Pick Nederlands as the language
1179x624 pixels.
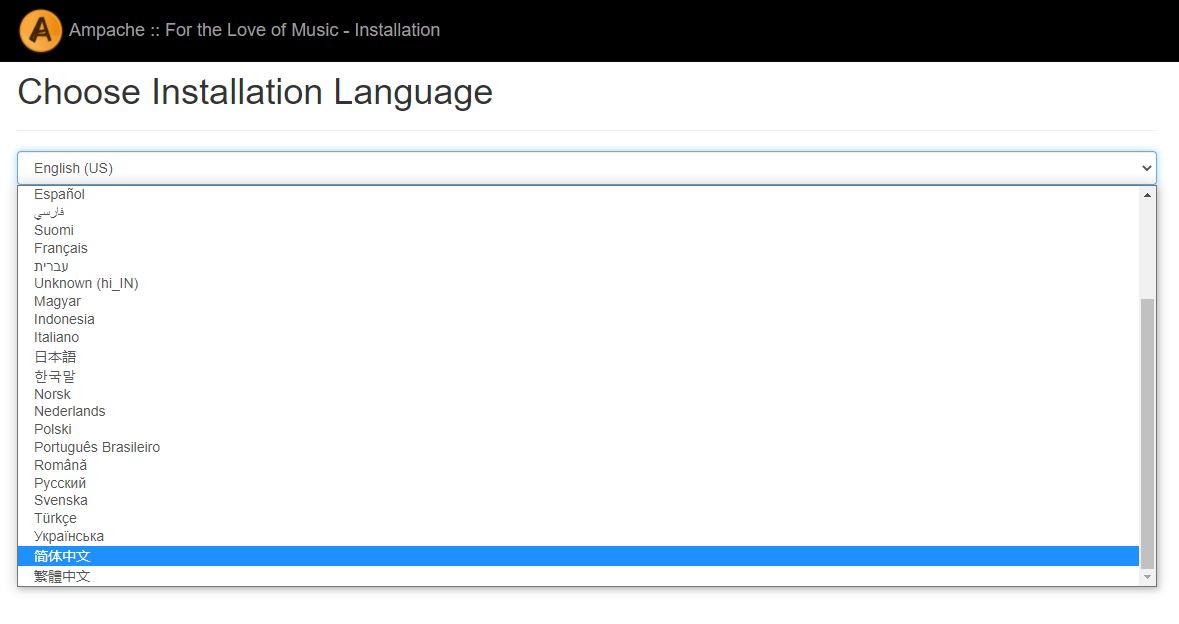tap(578, 411)
